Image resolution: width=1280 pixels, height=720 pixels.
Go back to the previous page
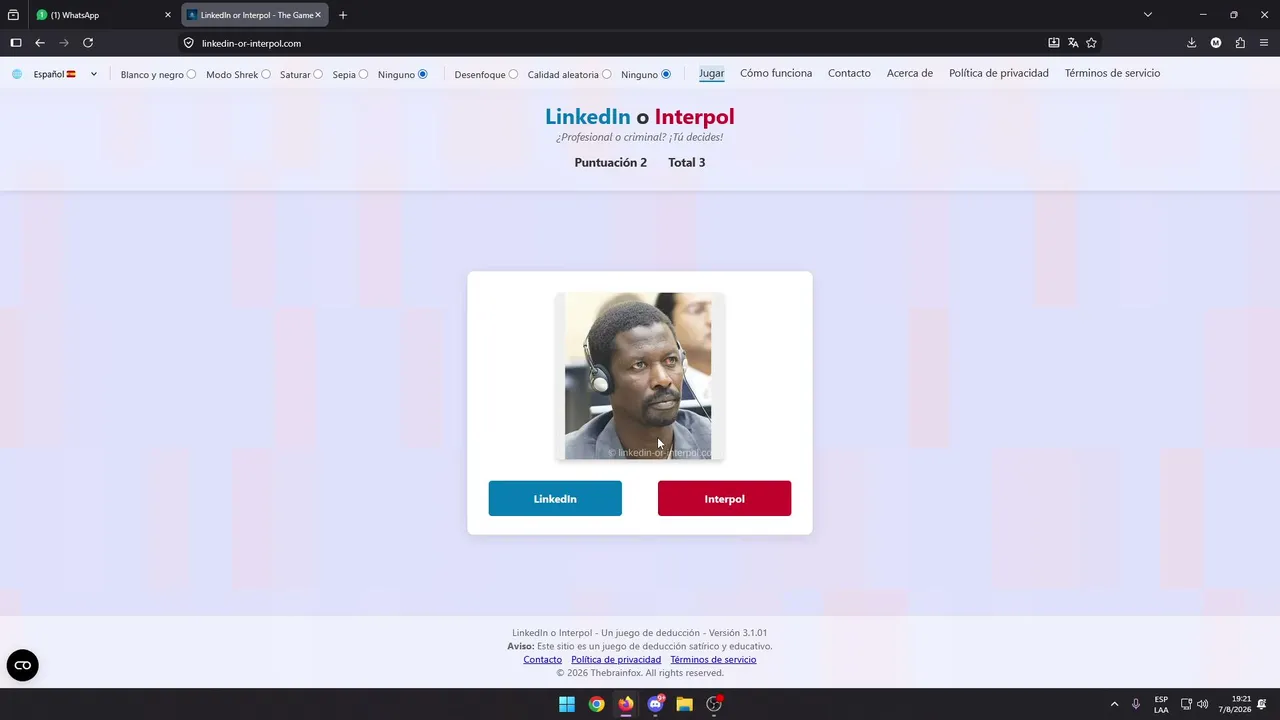40,43
